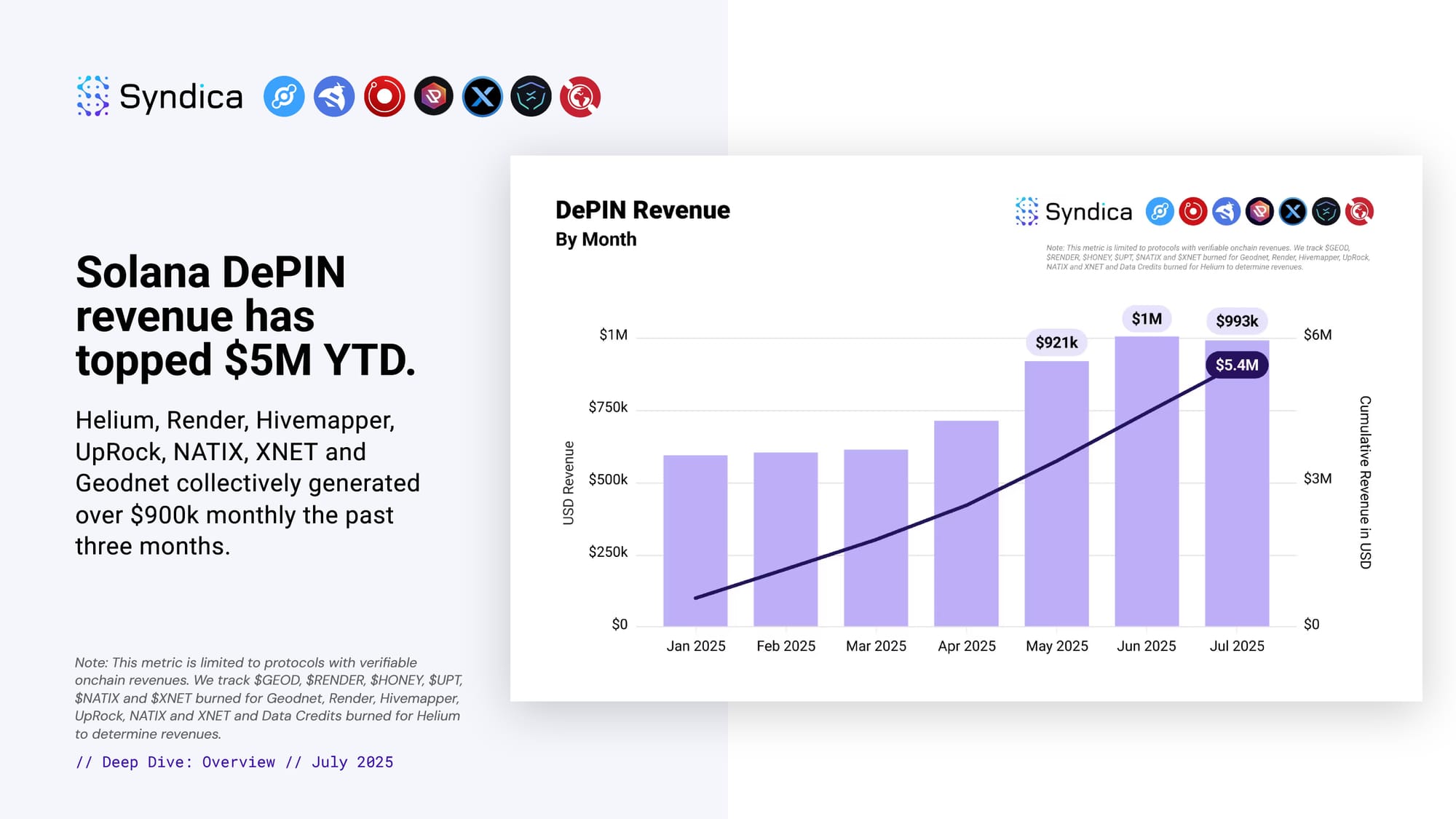Click the small UpRock icon in the chart header
This screenshot has width=1456, height=819.
pyautogui.click(x=1259, y=212)
